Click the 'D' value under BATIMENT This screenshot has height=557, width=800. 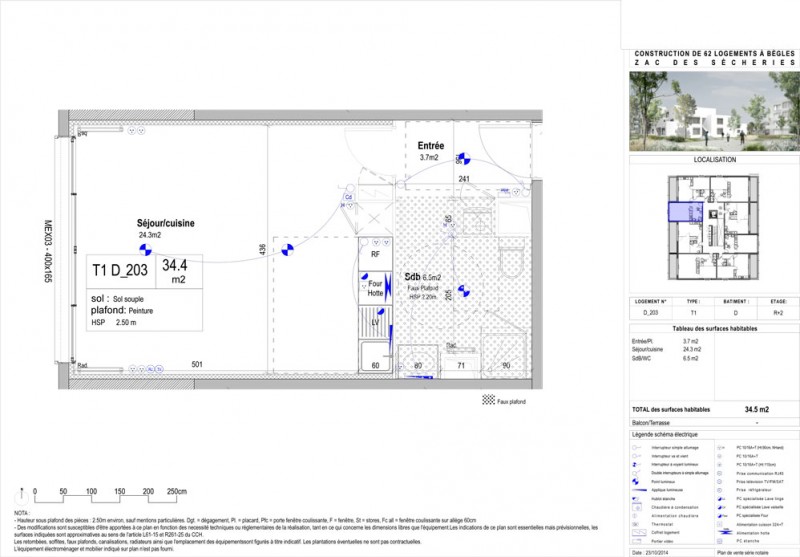735,313
